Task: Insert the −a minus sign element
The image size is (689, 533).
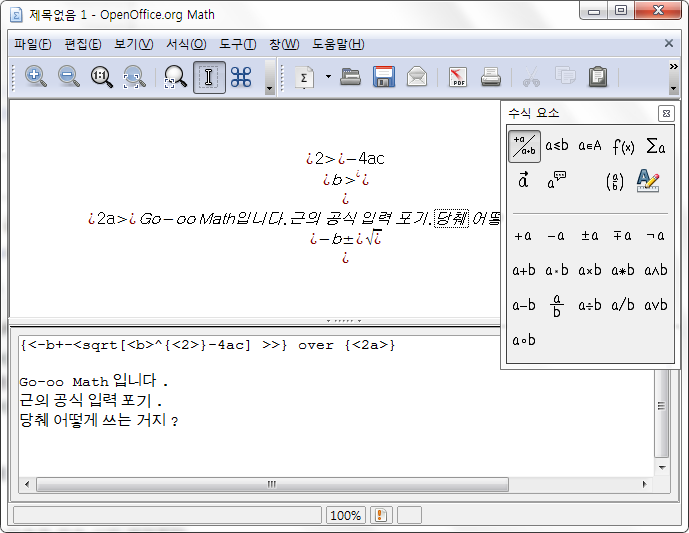Action: pyautogui.click(x=556, y=236)
